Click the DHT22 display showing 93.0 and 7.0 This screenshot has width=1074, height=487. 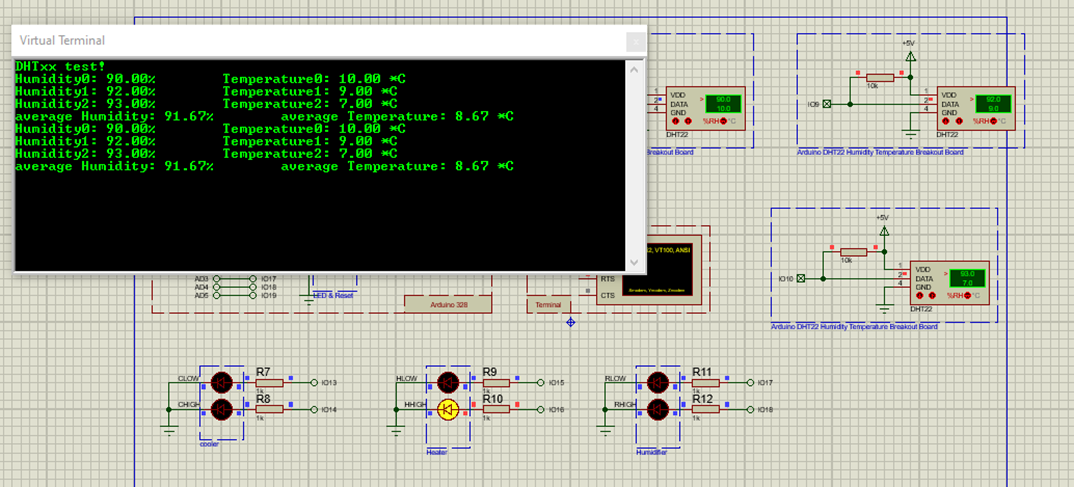click(967, 278)
